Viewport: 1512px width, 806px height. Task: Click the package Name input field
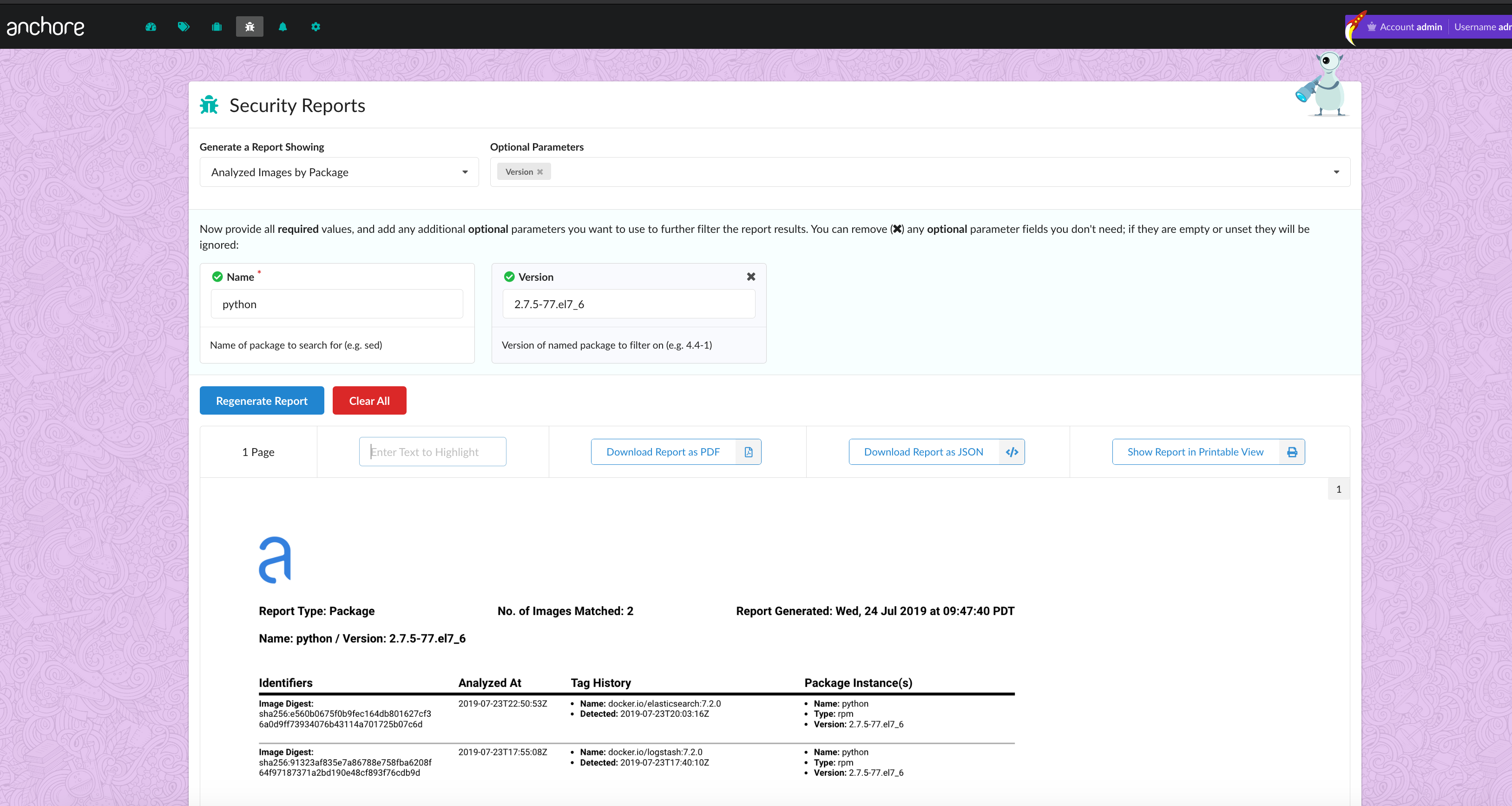(336, 304)
